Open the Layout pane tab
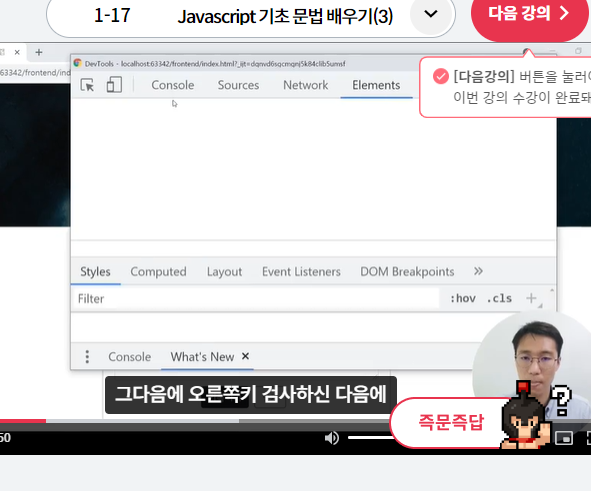 [x=224, y=272]
